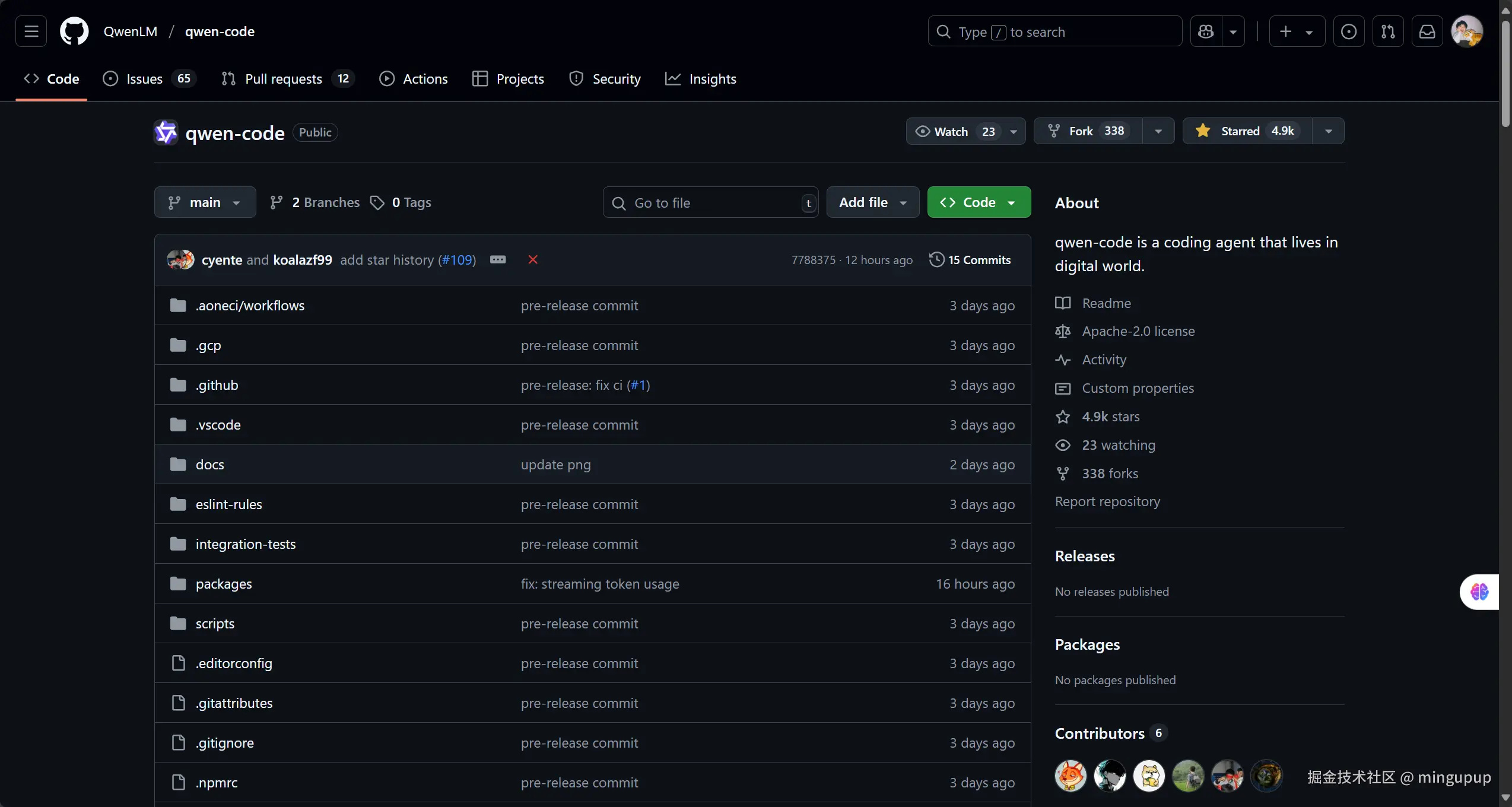Open the .vscode folder

(x=218, y=425)
